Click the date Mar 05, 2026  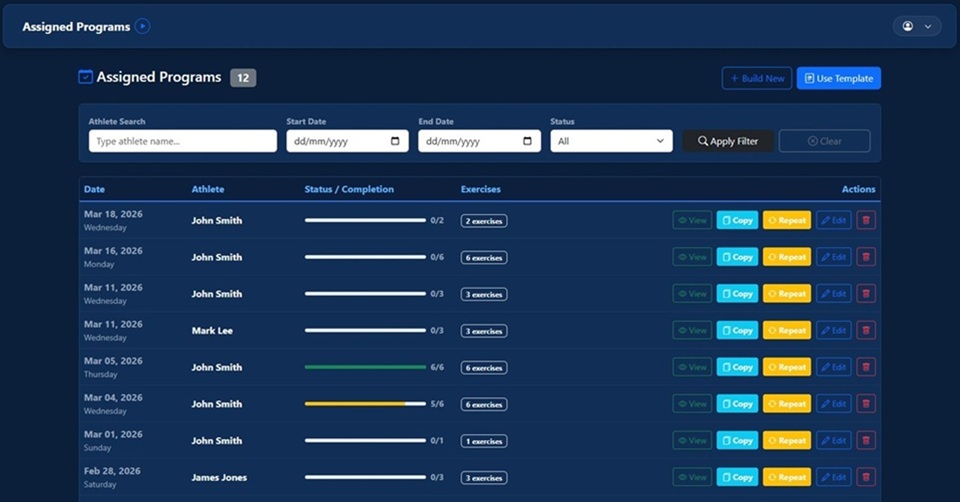point(113,361)
